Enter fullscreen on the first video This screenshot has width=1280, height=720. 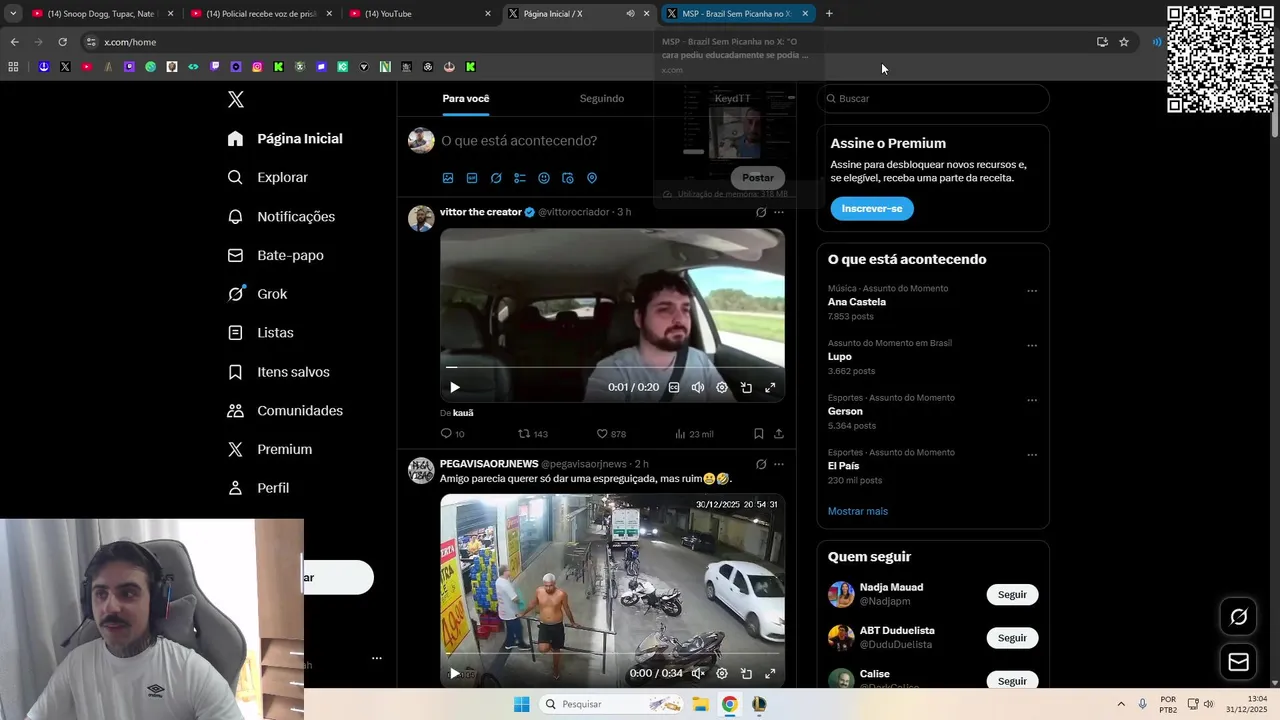pyautogui.click(x=770, y=387)
